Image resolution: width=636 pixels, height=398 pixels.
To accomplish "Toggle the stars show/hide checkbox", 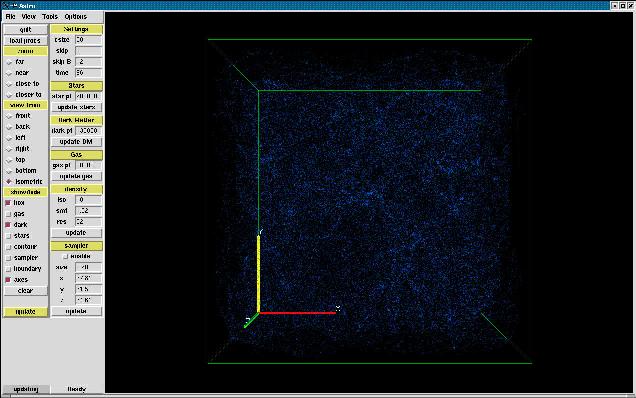I will (8, 236).
